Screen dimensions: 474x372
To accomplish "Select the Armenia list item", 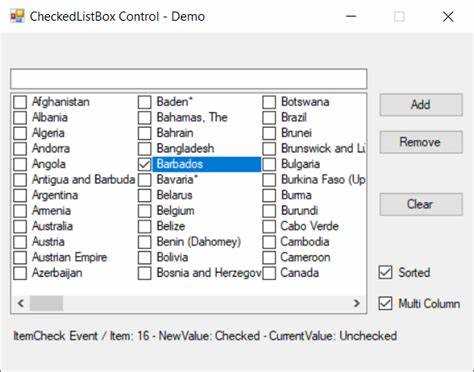I will click(51, 211).
